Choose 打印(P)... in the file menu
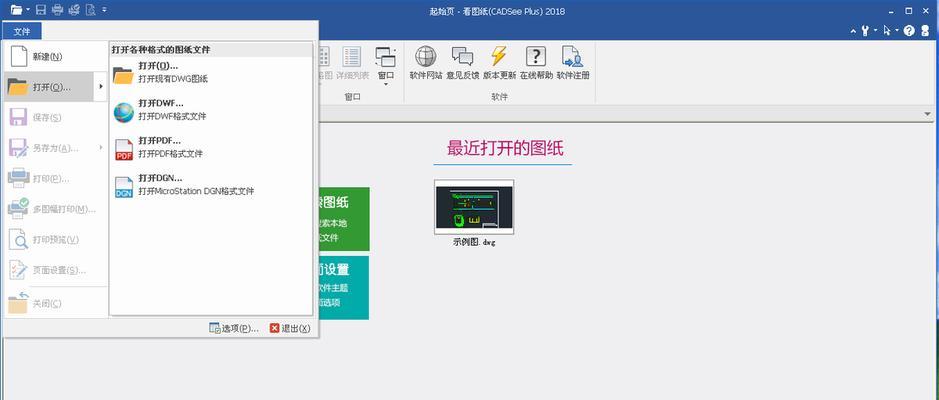Viewport: 939px width, 400px height. coord(55,178)
